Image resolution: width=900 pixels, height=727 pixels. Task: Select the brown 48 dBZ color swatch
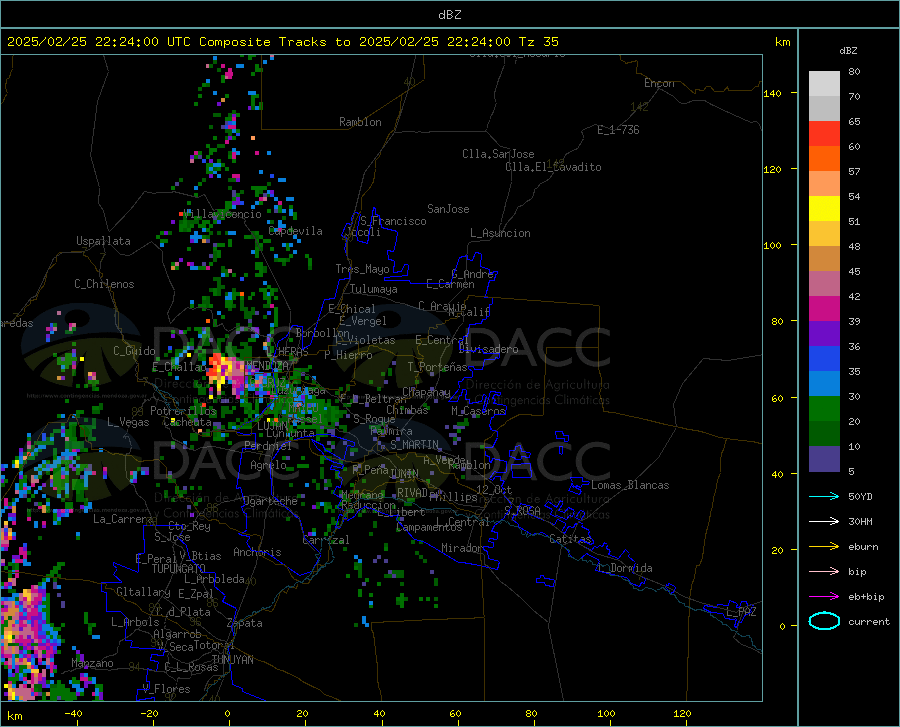pos(824,259)
